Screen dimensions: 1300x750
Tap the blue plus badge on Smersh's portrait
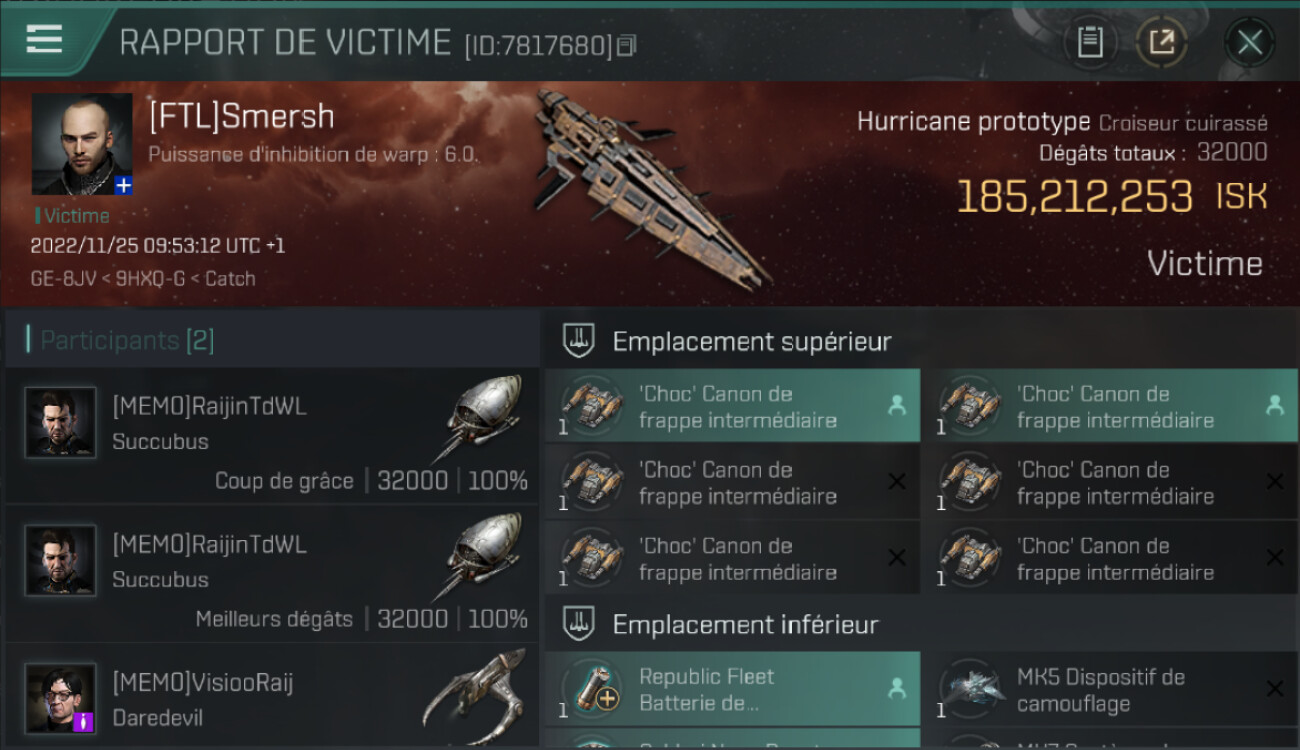tap(123, 185)
